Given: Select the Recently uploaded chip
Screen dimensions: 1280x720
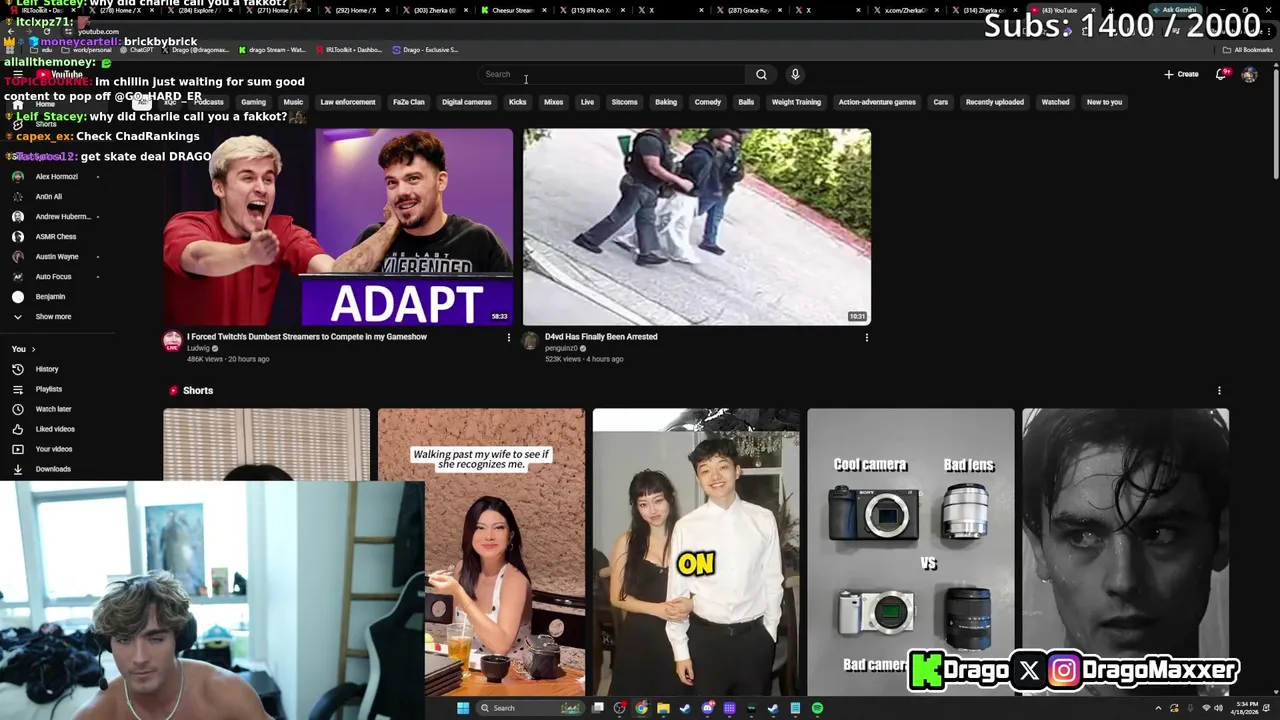Looking at the screenshot, I should click(995, 102).
